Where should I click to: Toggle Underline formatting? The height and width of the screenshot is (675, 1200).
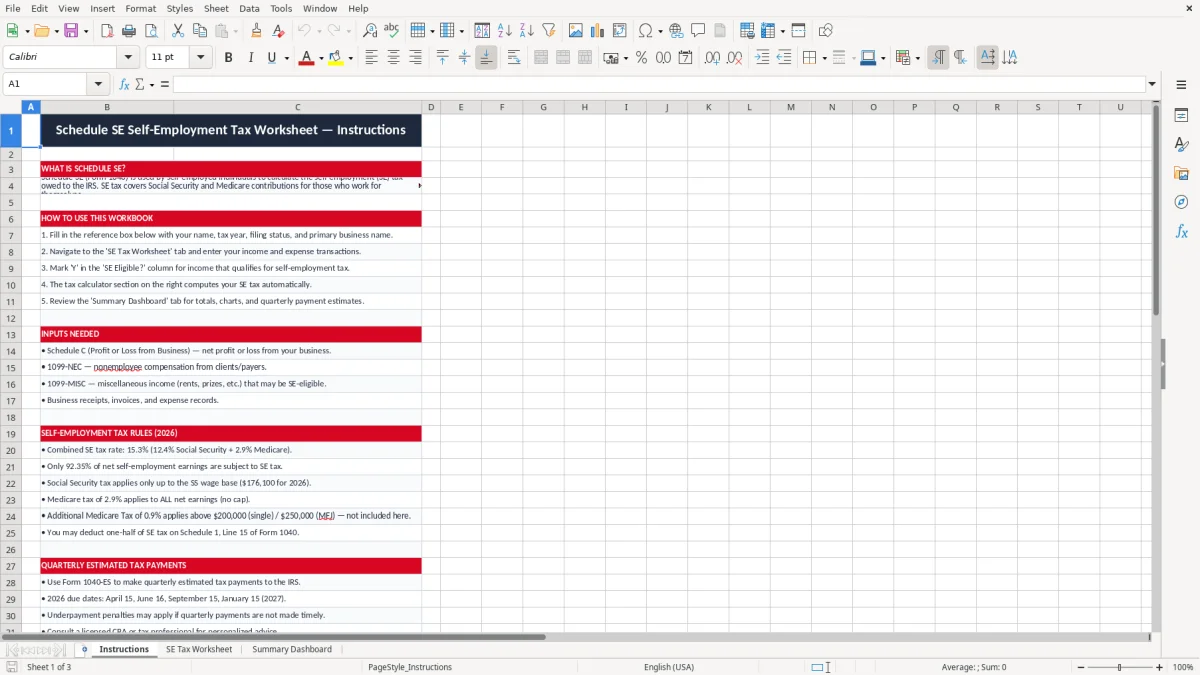pos(271,58)
